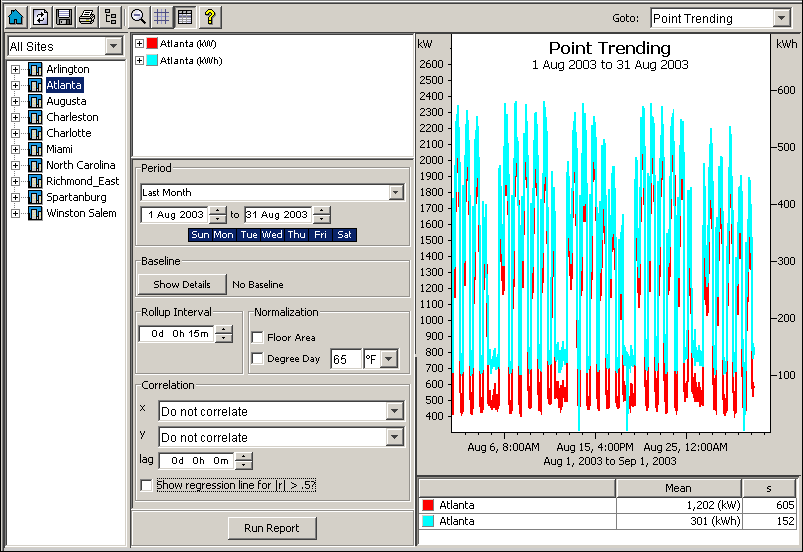The height and width of the screenshot is (552, 803).
Task: Open the Last Month period dropdown
Action: tap(395, 192)
